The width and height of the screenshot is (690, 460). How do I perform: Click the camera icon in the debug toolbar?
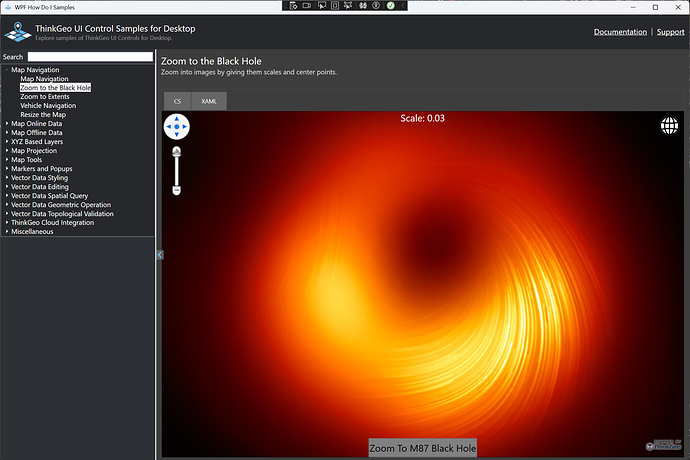307,6
